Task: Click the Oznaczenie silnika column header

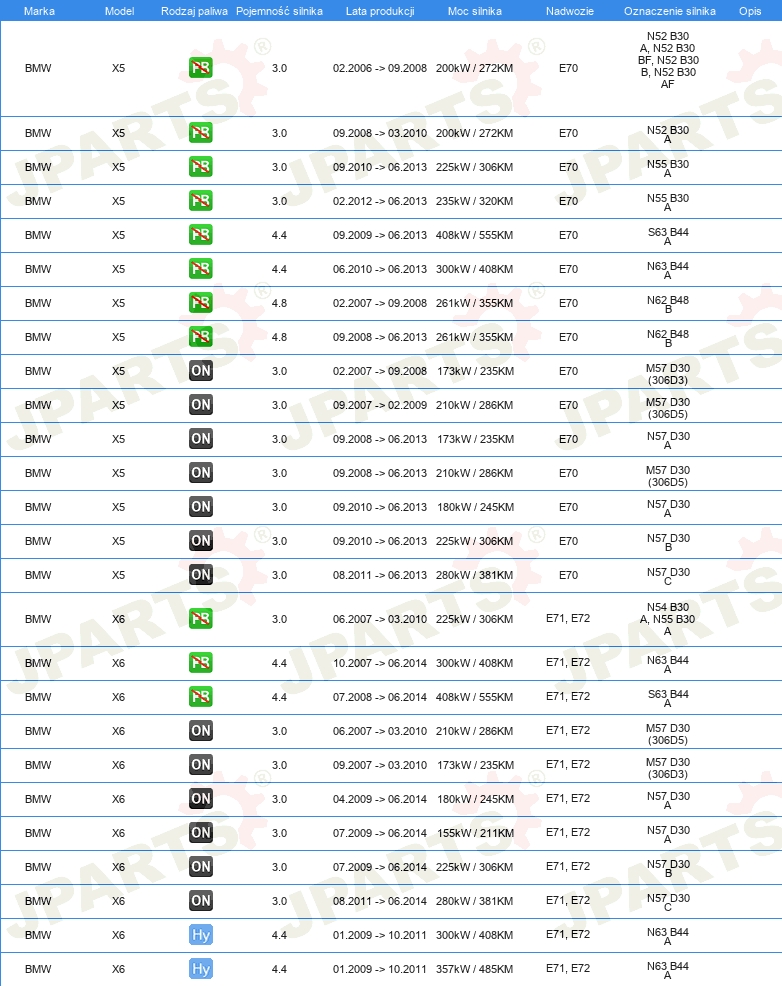Action: tap(669, 11)
